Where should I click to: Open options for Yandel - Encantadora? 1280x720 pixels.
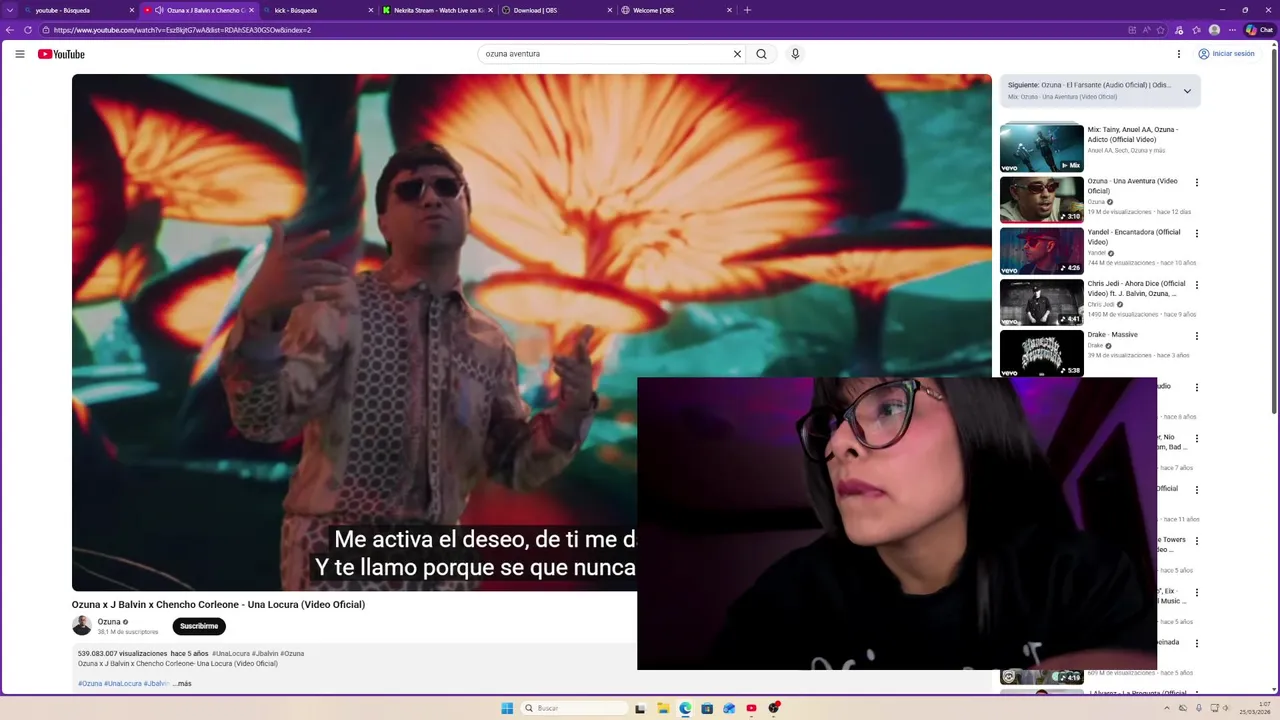click(1196, 234)
